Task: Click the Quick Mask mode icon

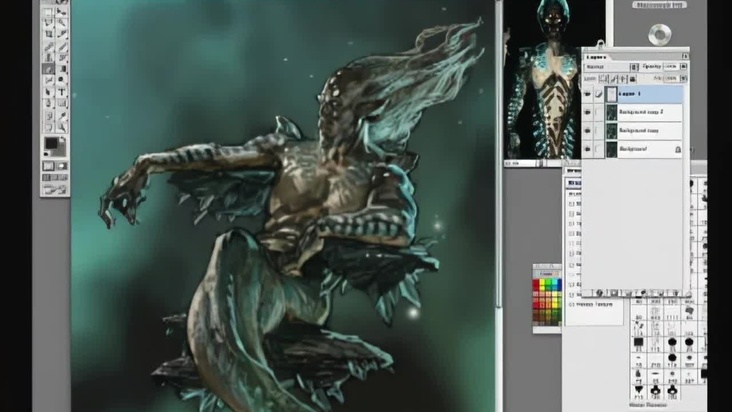Action: (61, 164)
